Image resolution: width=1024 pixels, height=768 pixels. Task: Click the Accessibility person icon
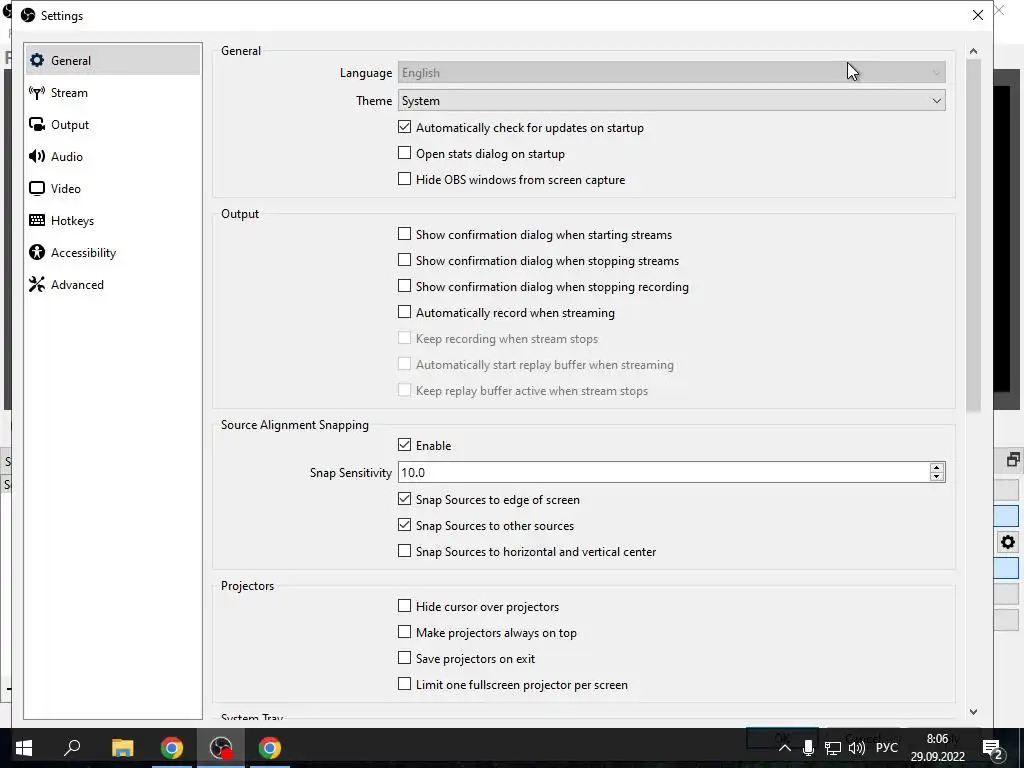pyautogui.click(x=37, y=252)
